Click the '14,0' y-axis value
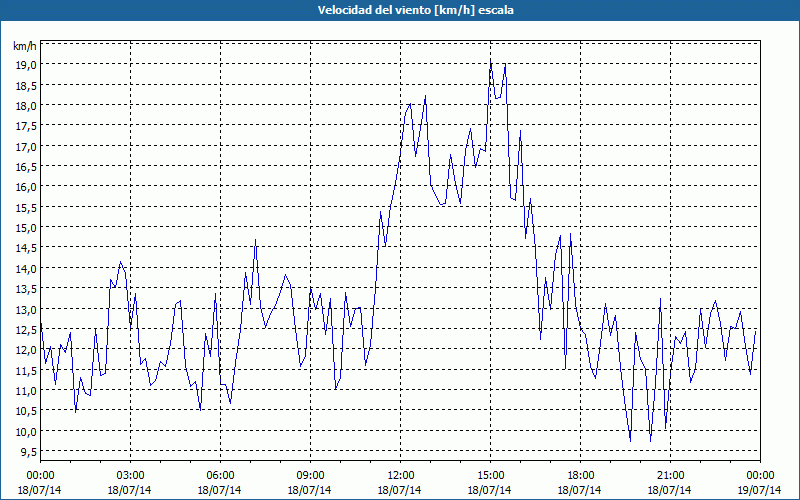This screenshot has height=500, width=800. click(25, 268)
